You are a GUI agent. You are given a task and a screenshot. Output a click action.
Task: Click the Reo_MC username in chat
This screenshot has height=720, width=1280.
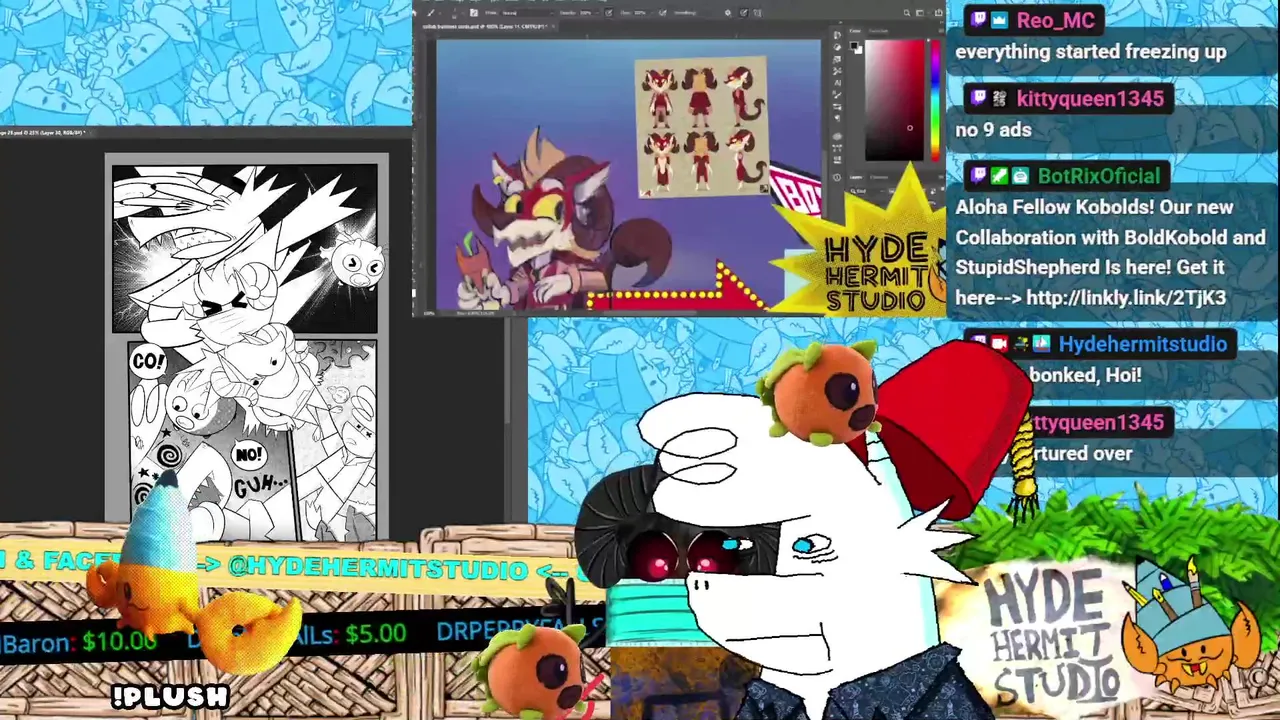1055,20
